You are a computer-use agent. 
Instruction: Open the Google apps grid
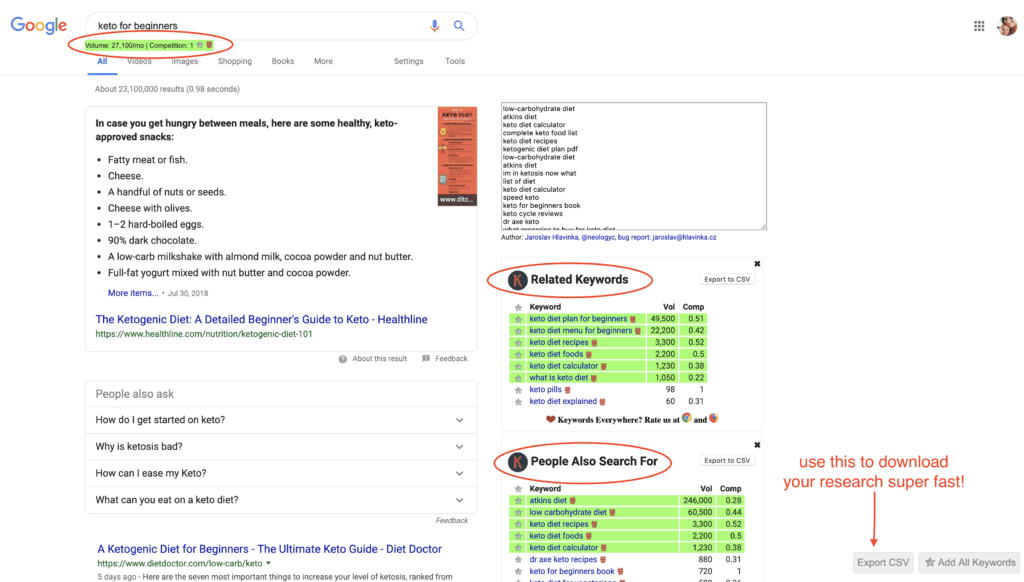(979, 26)
